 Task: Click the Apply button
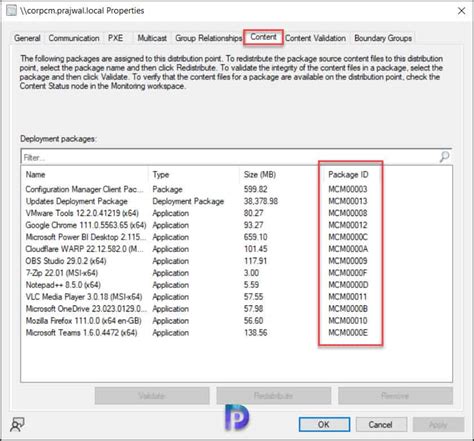[438, 424]
